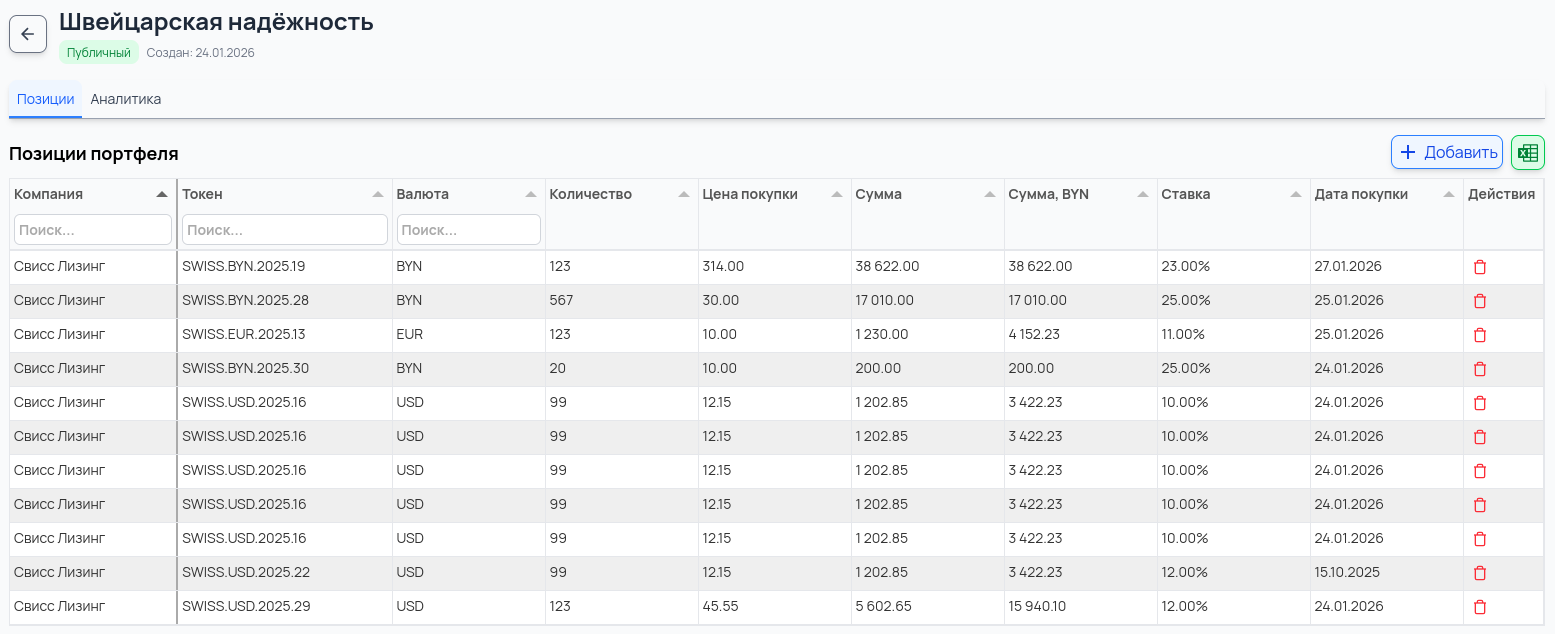
Task: Export positions via the Excel icon
Action: [x=1527, y=153]
